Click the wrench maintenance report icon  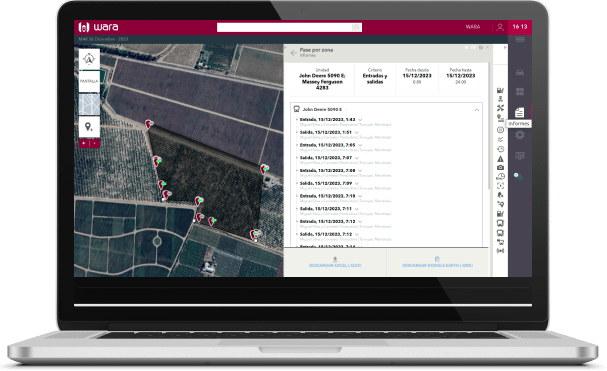500,108
